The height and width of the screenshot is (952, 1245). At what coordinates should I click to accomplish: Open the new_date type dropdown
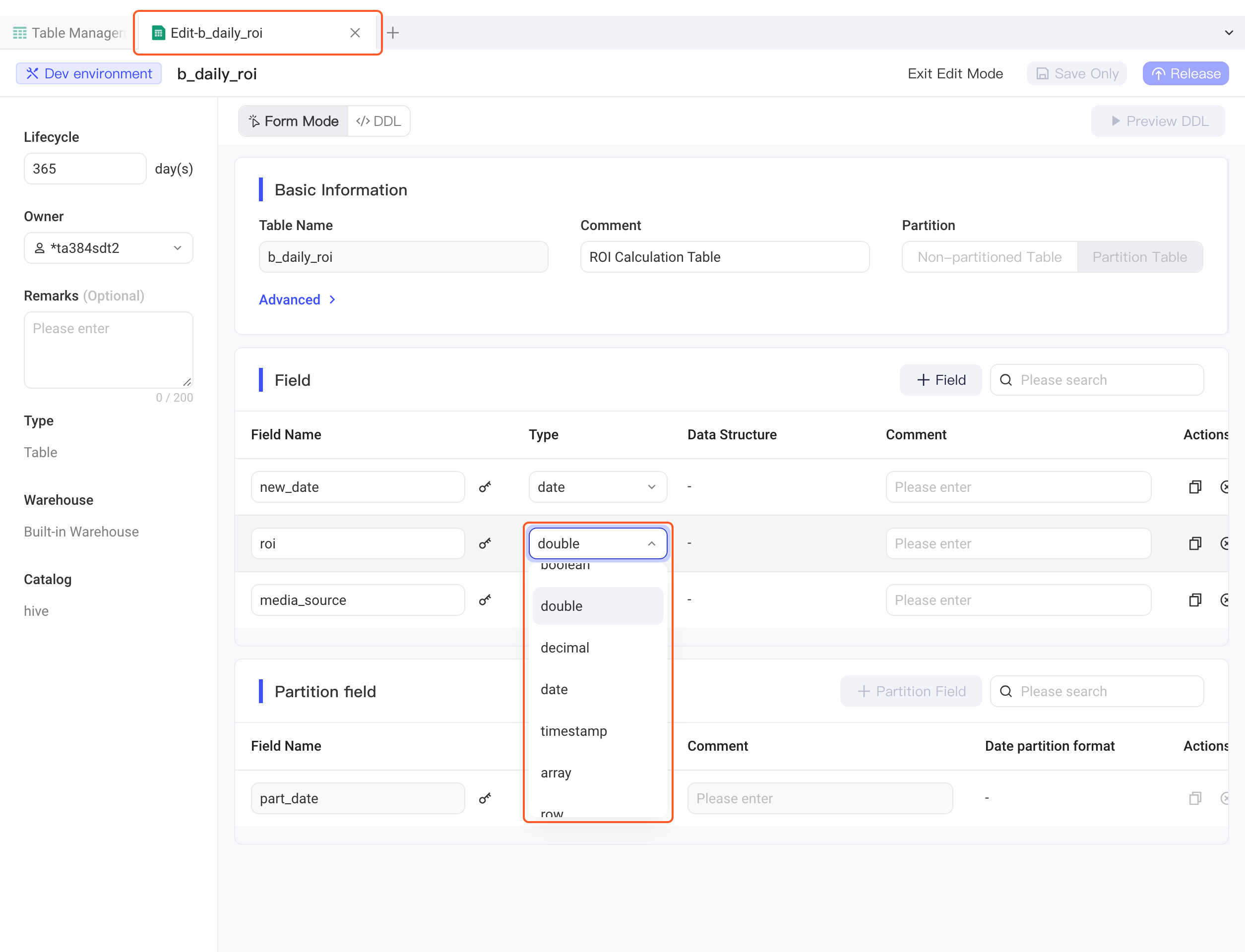(598, 487)
